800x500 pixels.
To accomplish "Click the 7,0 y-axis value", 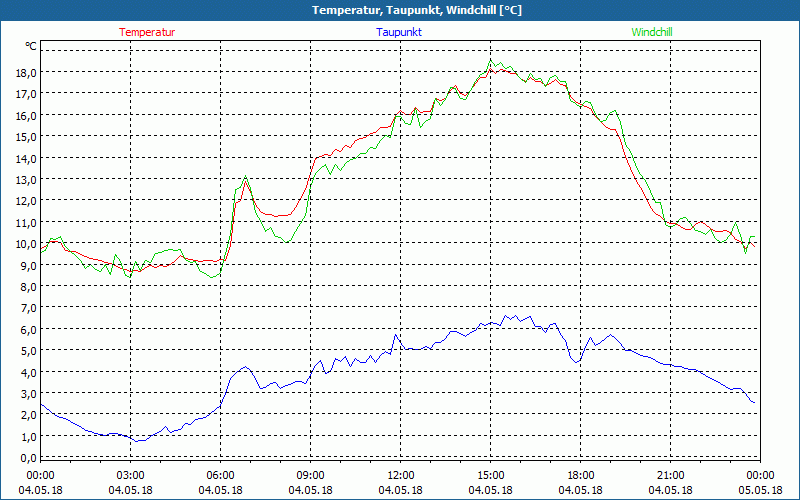I will tap(29, 308).
